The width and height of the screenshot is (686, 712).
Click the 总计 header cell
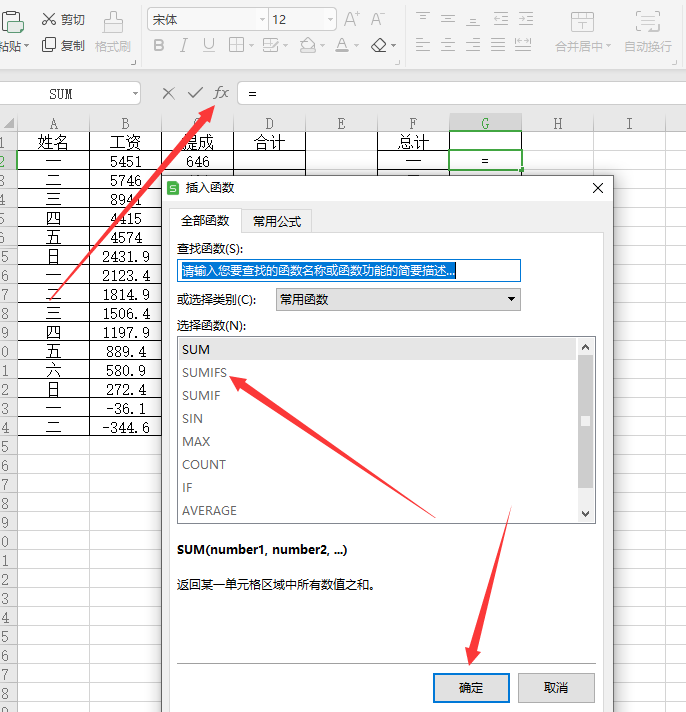point(413,142)
